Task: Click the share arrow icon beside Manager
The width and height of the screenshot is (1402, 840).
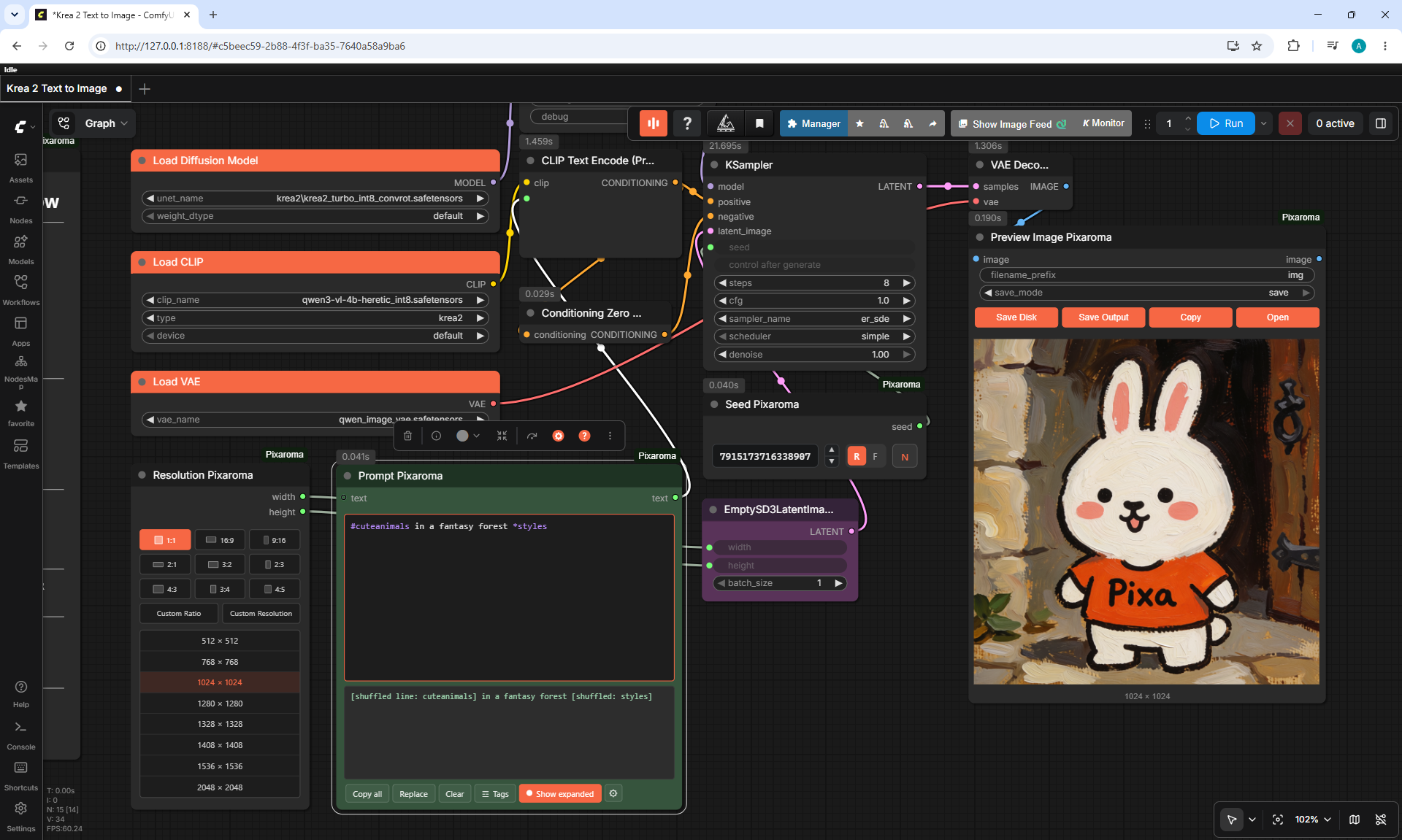Action: pos(932,123)
